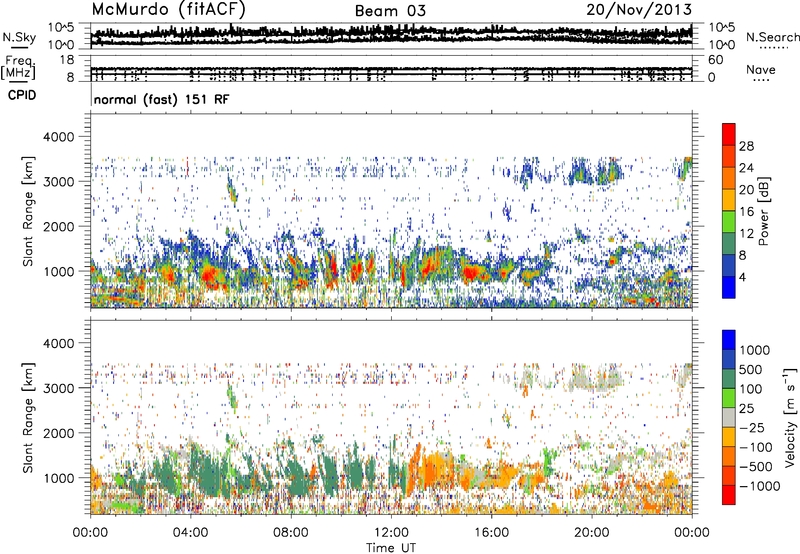Screen dimensions: 800x554
Task: Click the 4 label on Power colorbar
Action: [742, 277]
